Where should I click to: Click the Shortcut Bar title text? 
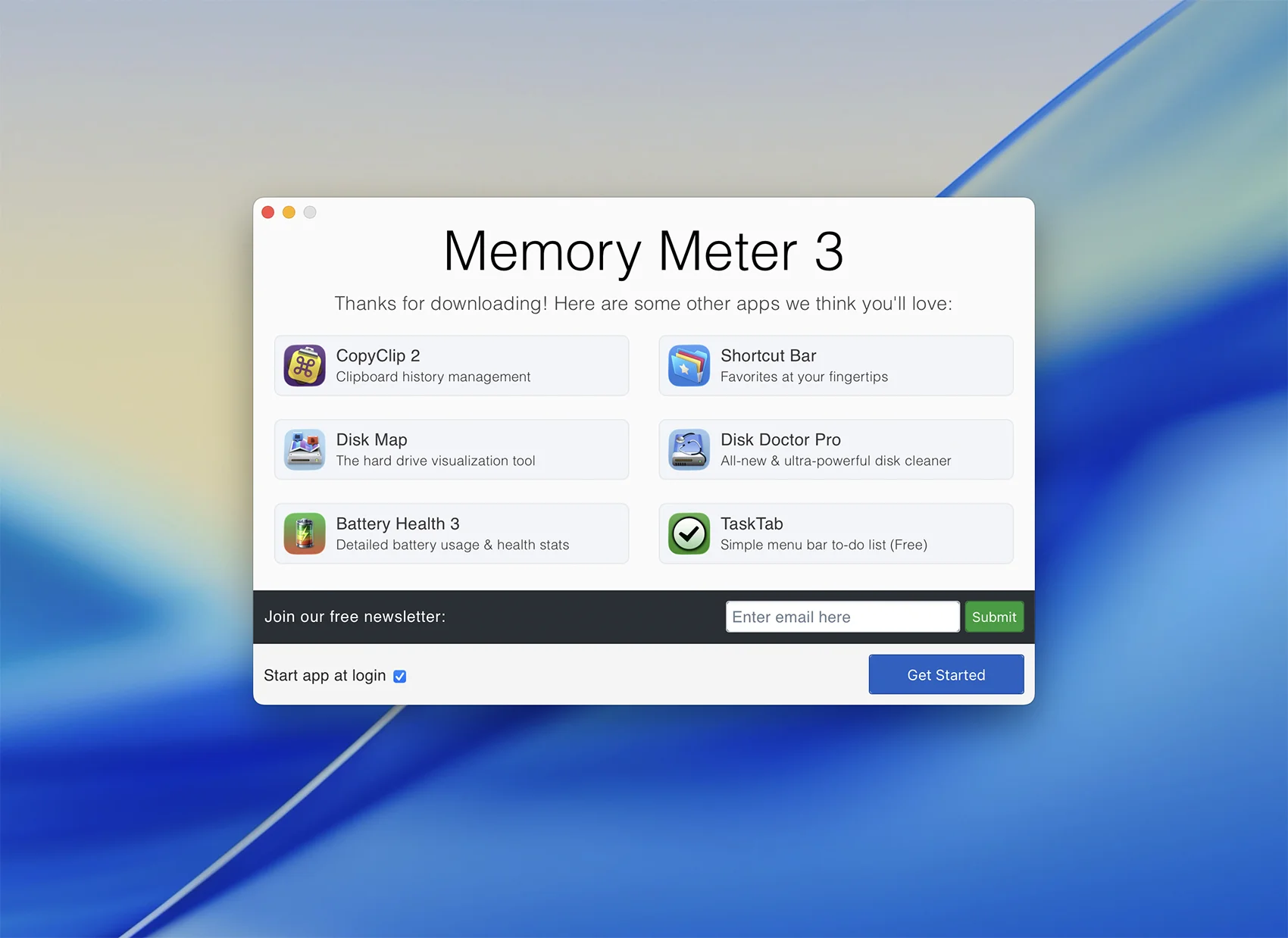pyautogui.click(x=767, y=355)
